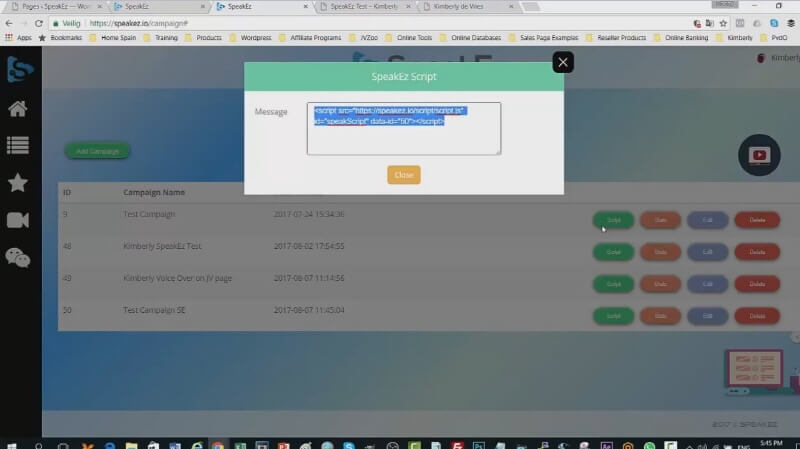Click the orange Close button in dialog
This screenshot has width=800, height=449.
pyautogui.click(x=404, y=175)
